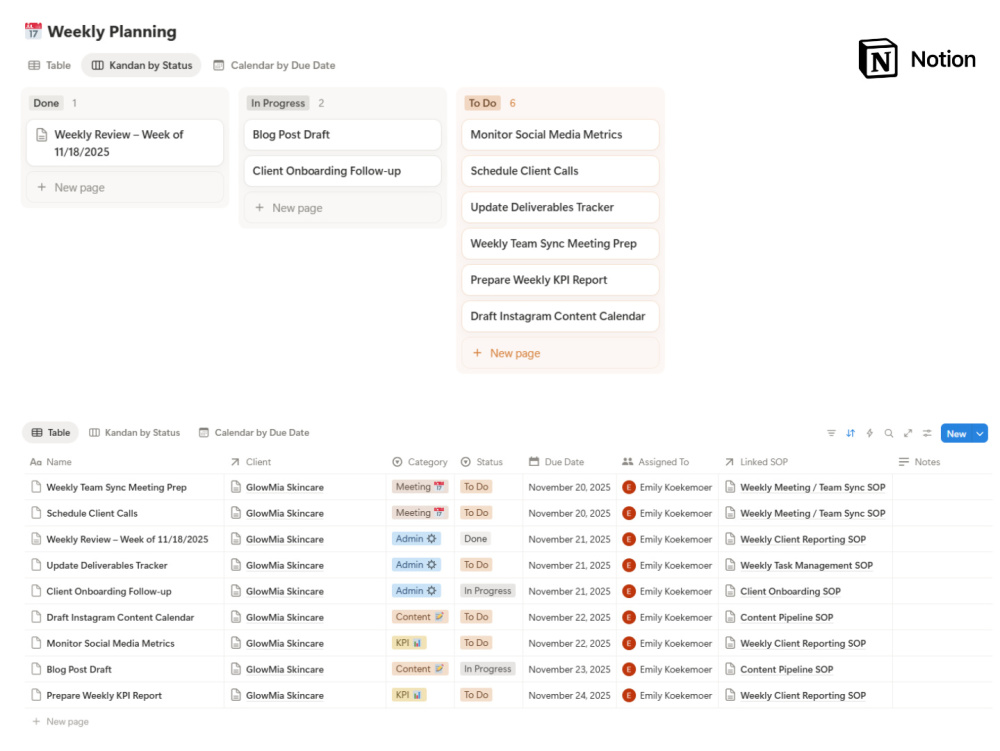Select lower Table view tab
This screenshot has height=751, width=1000.
pos(51,432)
